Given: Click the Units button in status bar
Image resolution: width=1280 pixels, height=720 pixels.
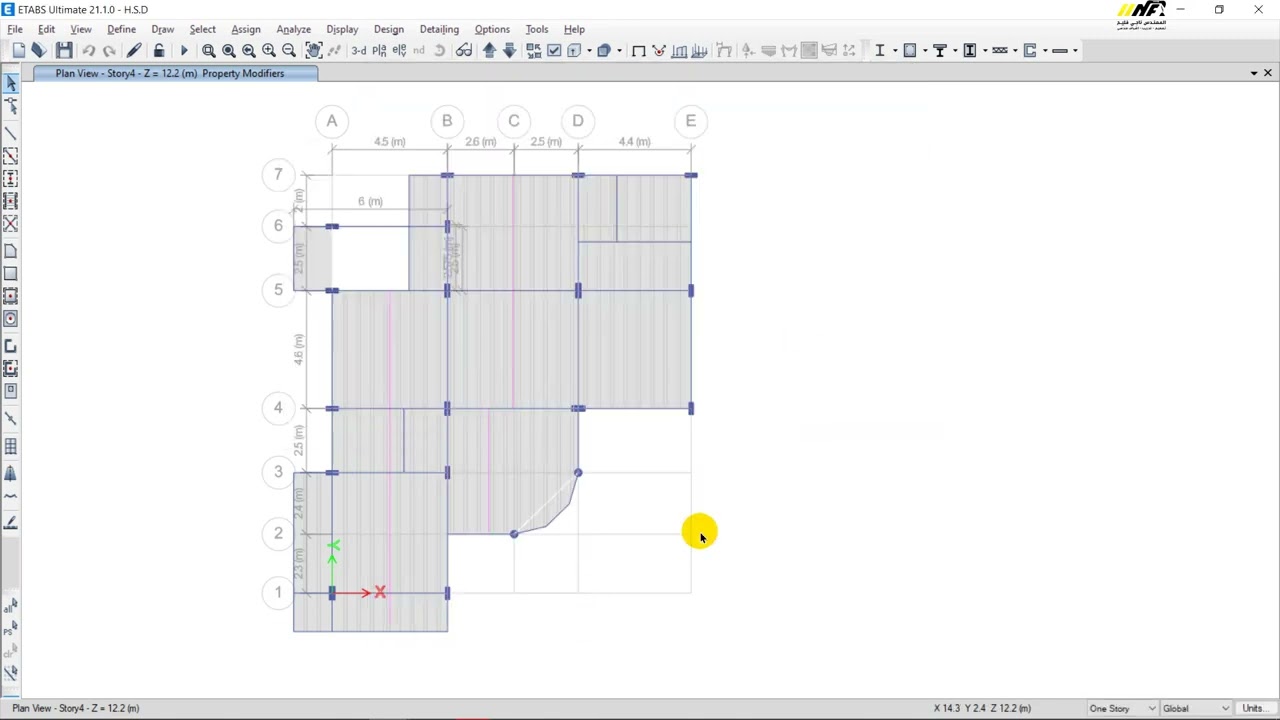Looking at the screenshot, I should click(1254, 708).
